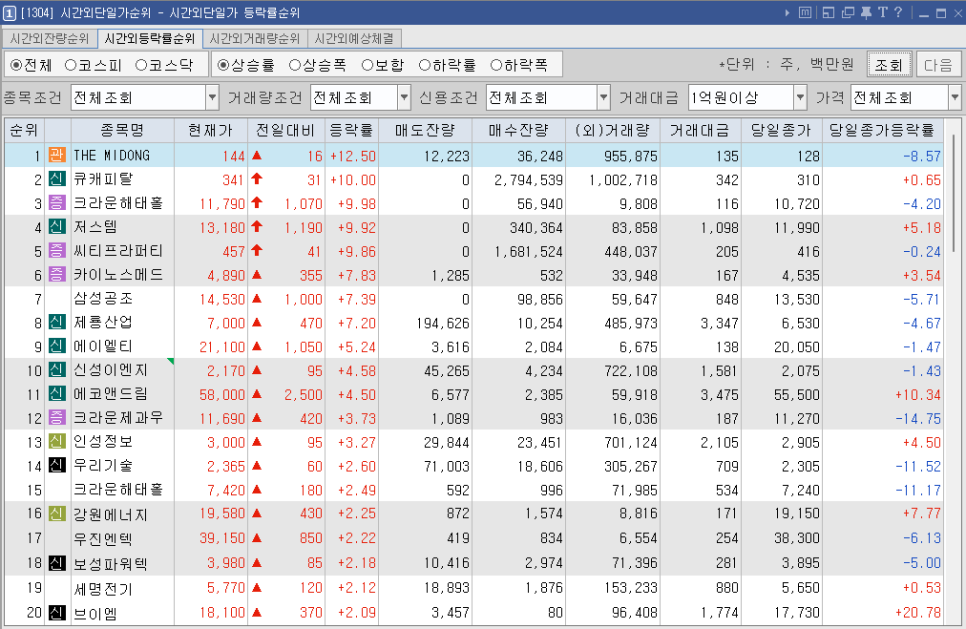This screenshot has height=629, width=966.
Task: Open the 거래량조건 dropdown
Action: [x=404, y=97]
